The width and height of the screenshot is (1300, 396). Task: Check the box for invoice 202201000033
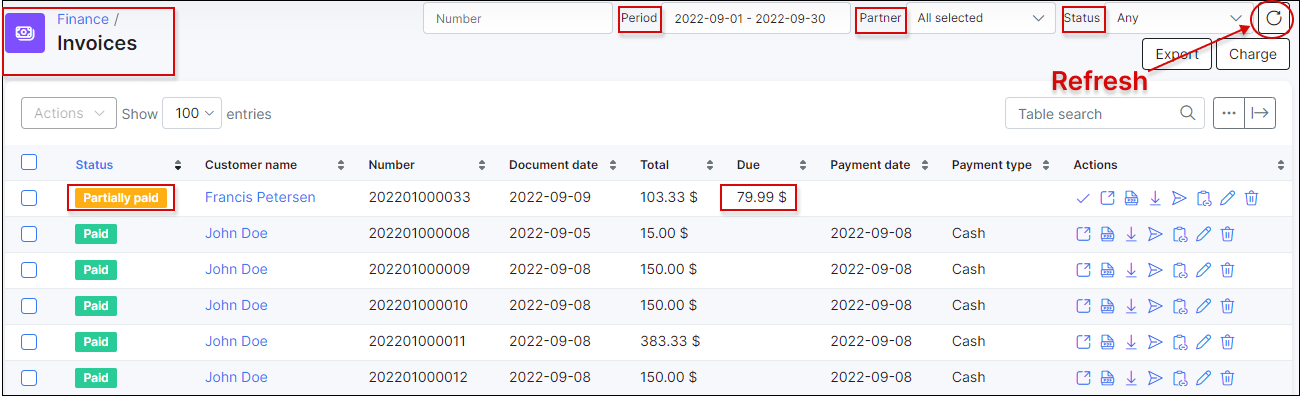tap(29, 198)
